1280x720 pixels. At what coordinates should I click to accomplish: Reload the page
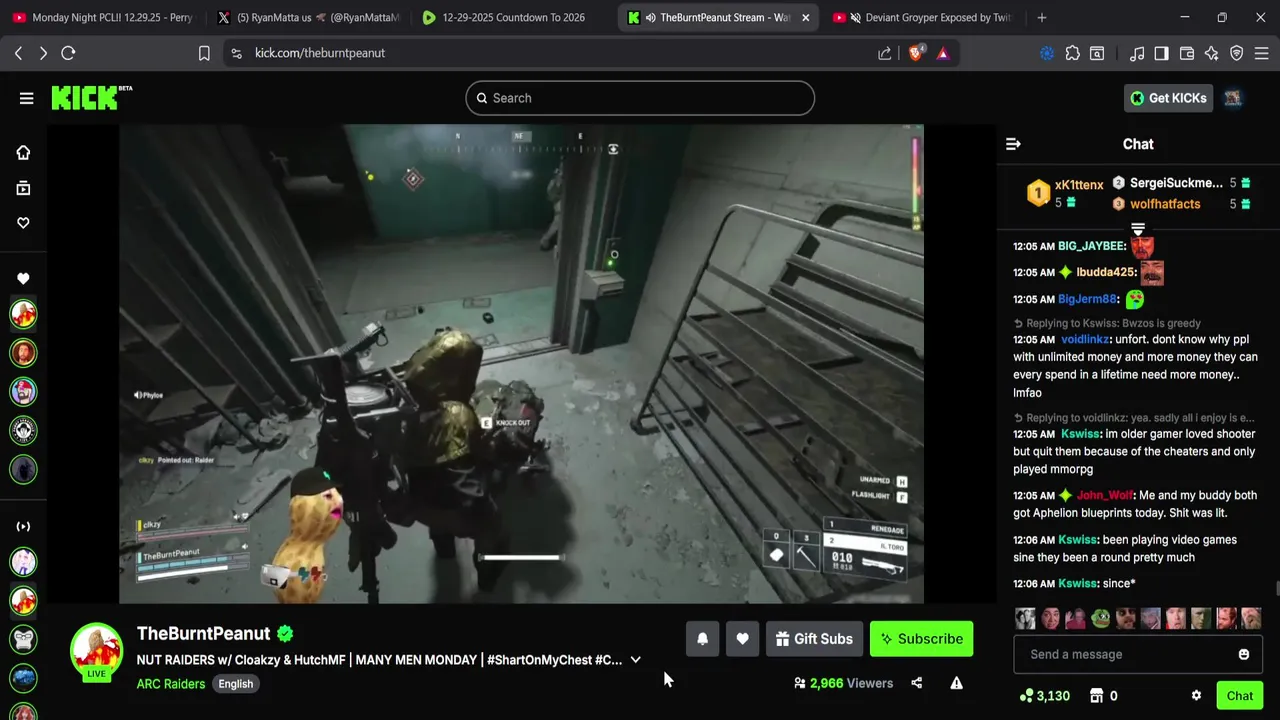pyautogui.click(x=68, y=53)
